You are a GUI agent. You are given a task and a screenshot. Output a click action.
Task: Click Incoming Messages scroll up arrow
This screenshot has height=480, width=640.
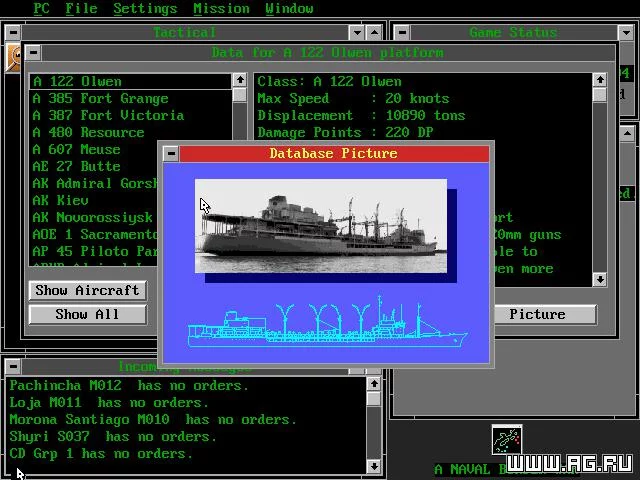[373, 384]
